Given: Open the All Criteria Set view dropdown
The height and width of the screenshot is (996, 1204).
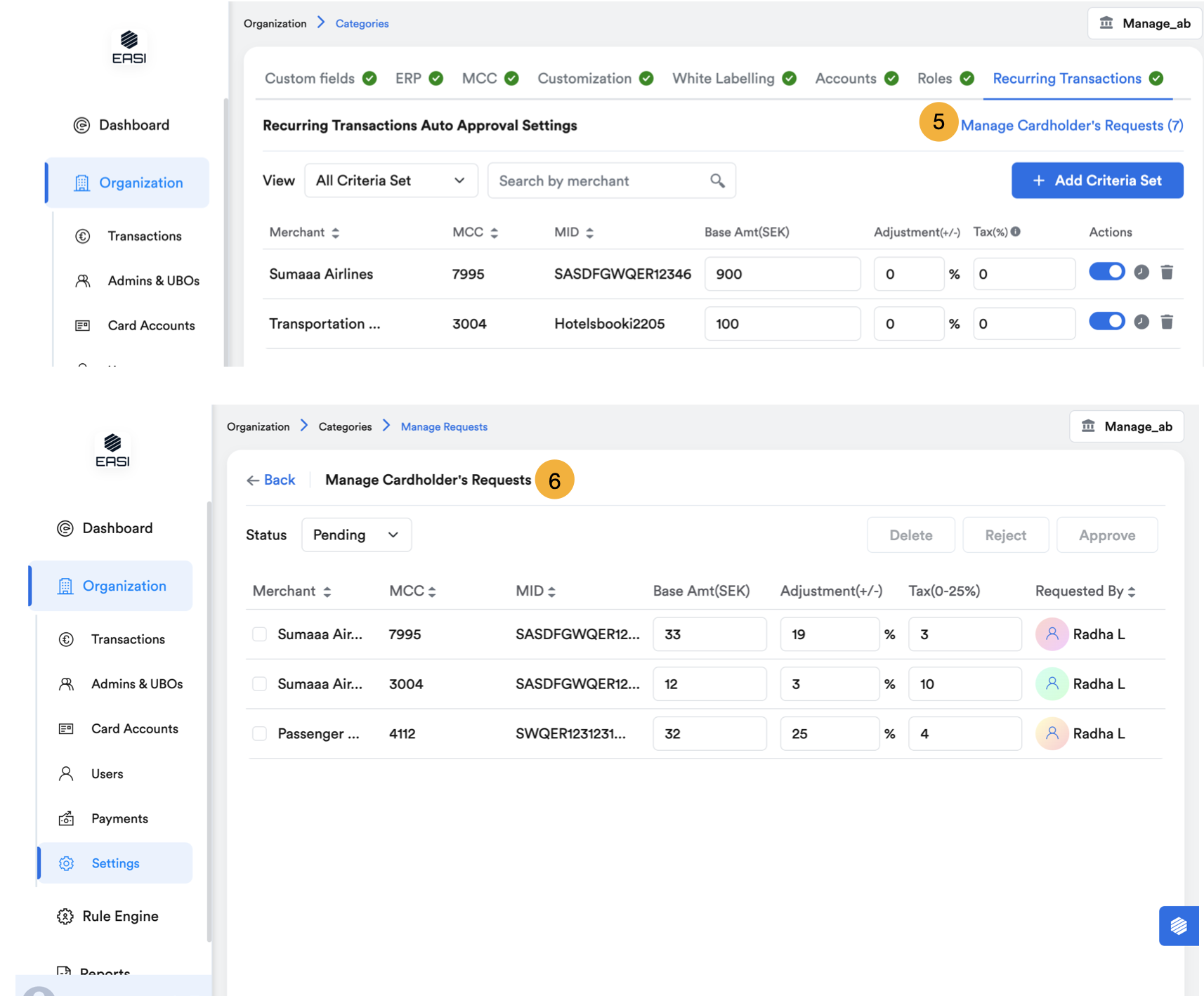Looking at the screenshot, I should pos(391,181).
